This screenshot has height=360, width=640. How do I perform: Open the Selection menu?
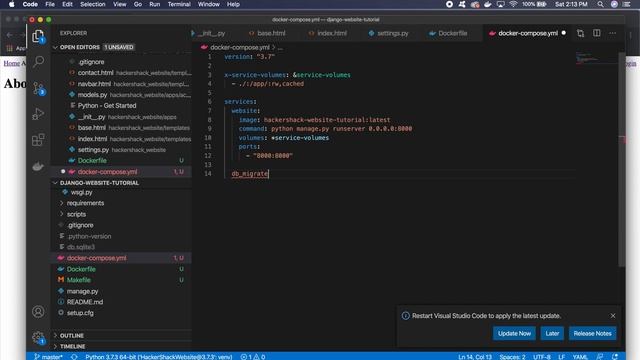pyautogui.click(x=93, y=4)
